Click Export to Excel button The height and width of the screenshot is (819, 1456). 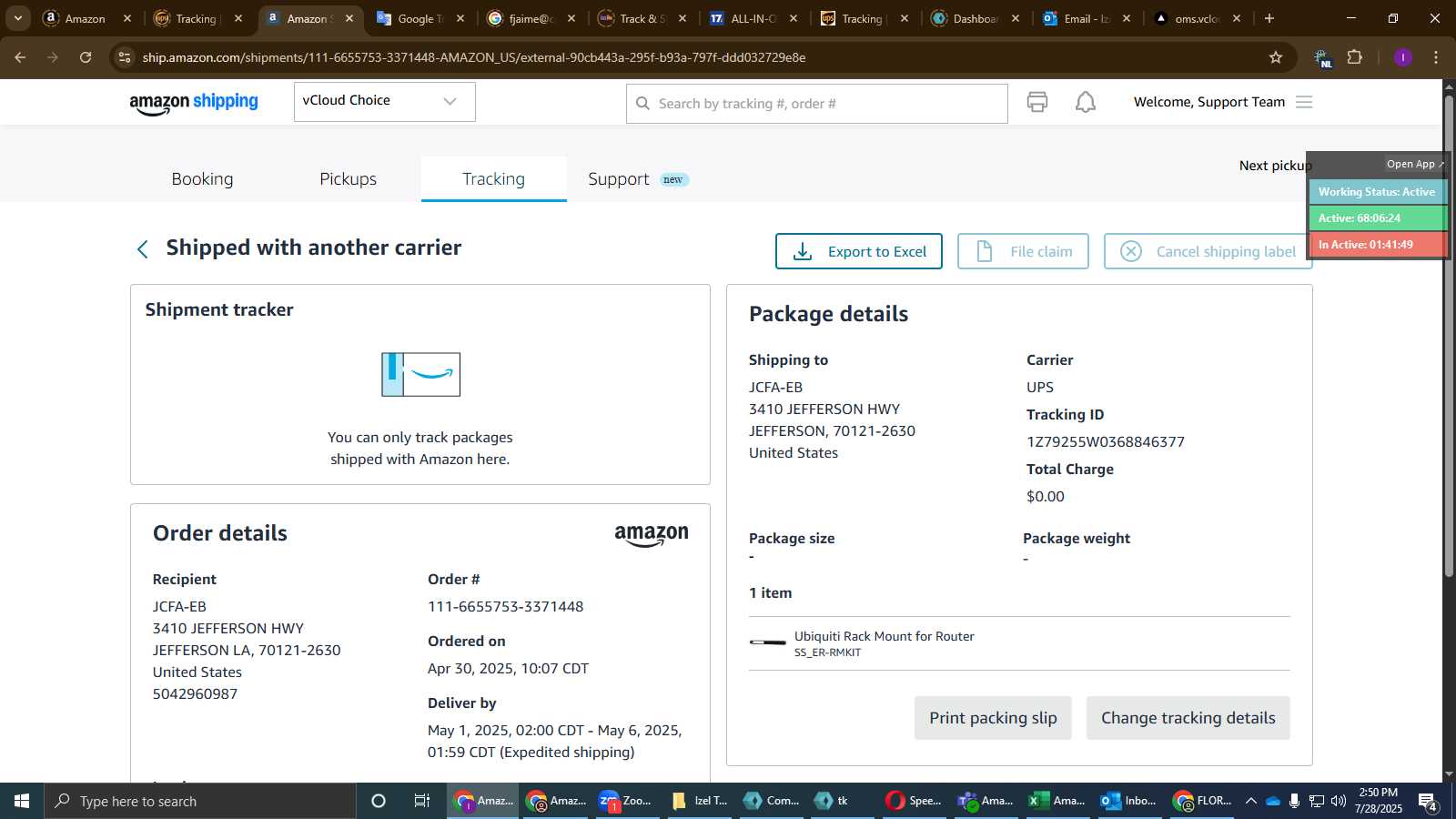(858, 251)
